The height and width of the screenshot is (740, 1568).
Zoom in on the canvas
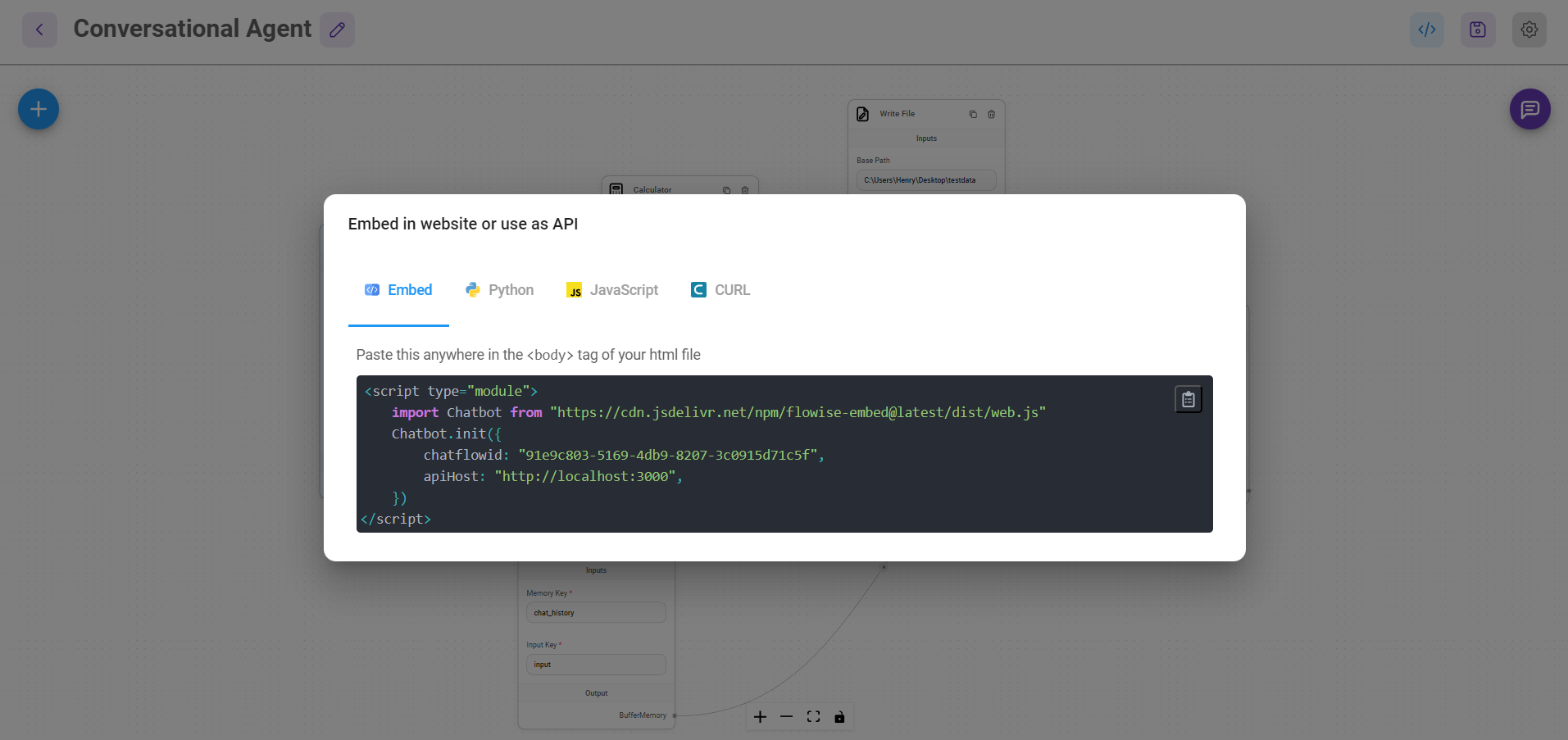coord(760,717)
